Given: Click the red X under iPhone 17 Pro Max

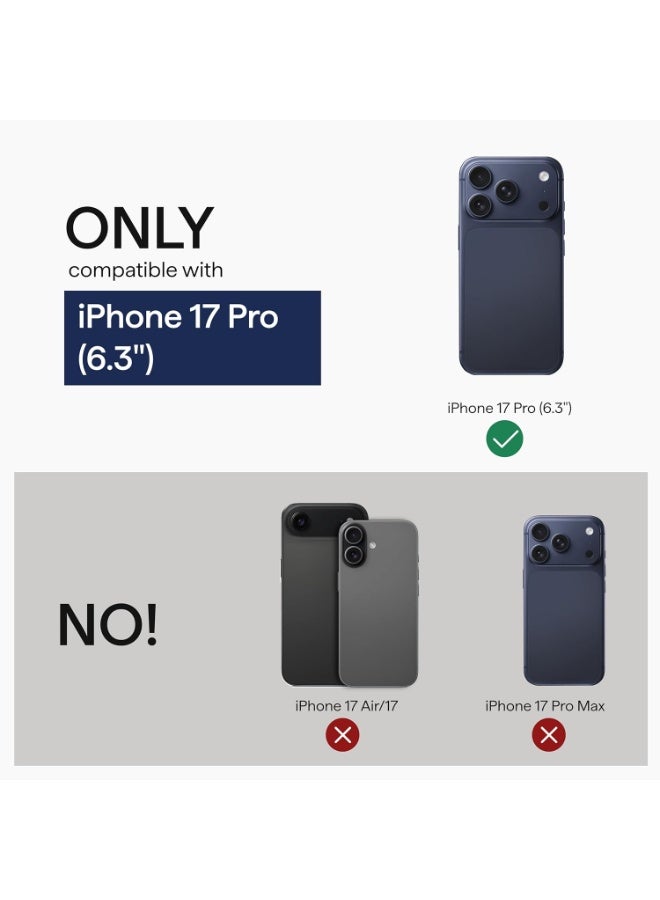Looking at the screenshot, I should 549,735.
